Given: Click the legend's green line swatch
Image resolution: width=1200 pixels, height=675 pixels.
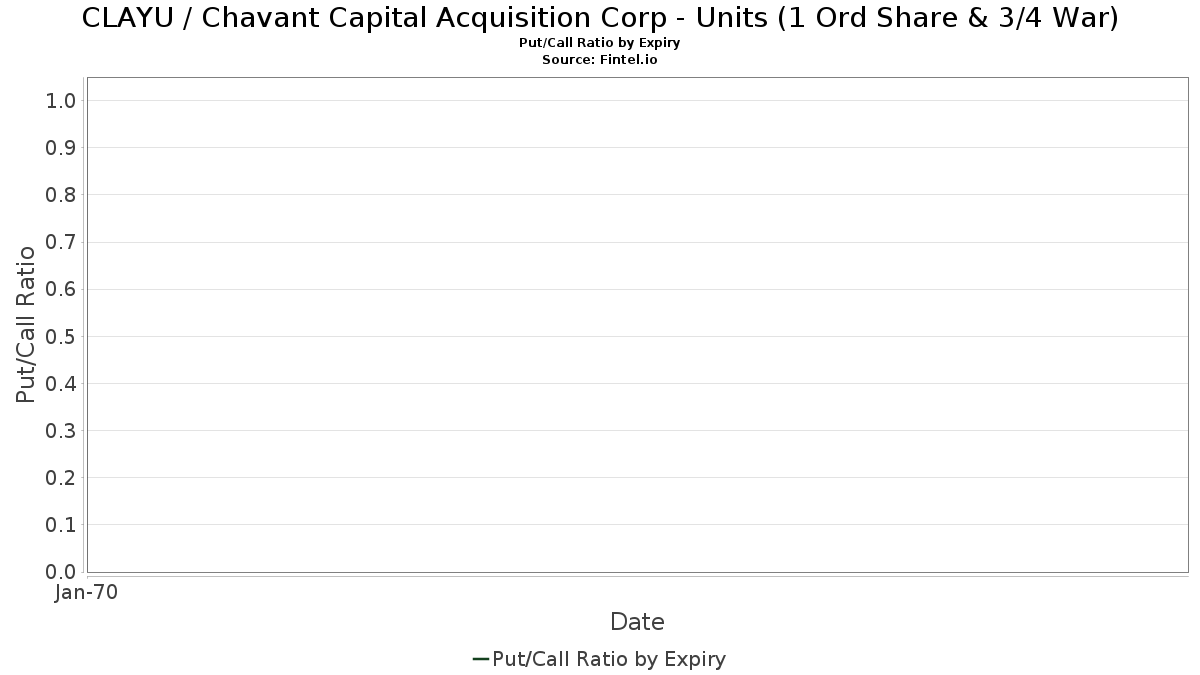Looking at the screenshot, I should click(x=480, y=659).
